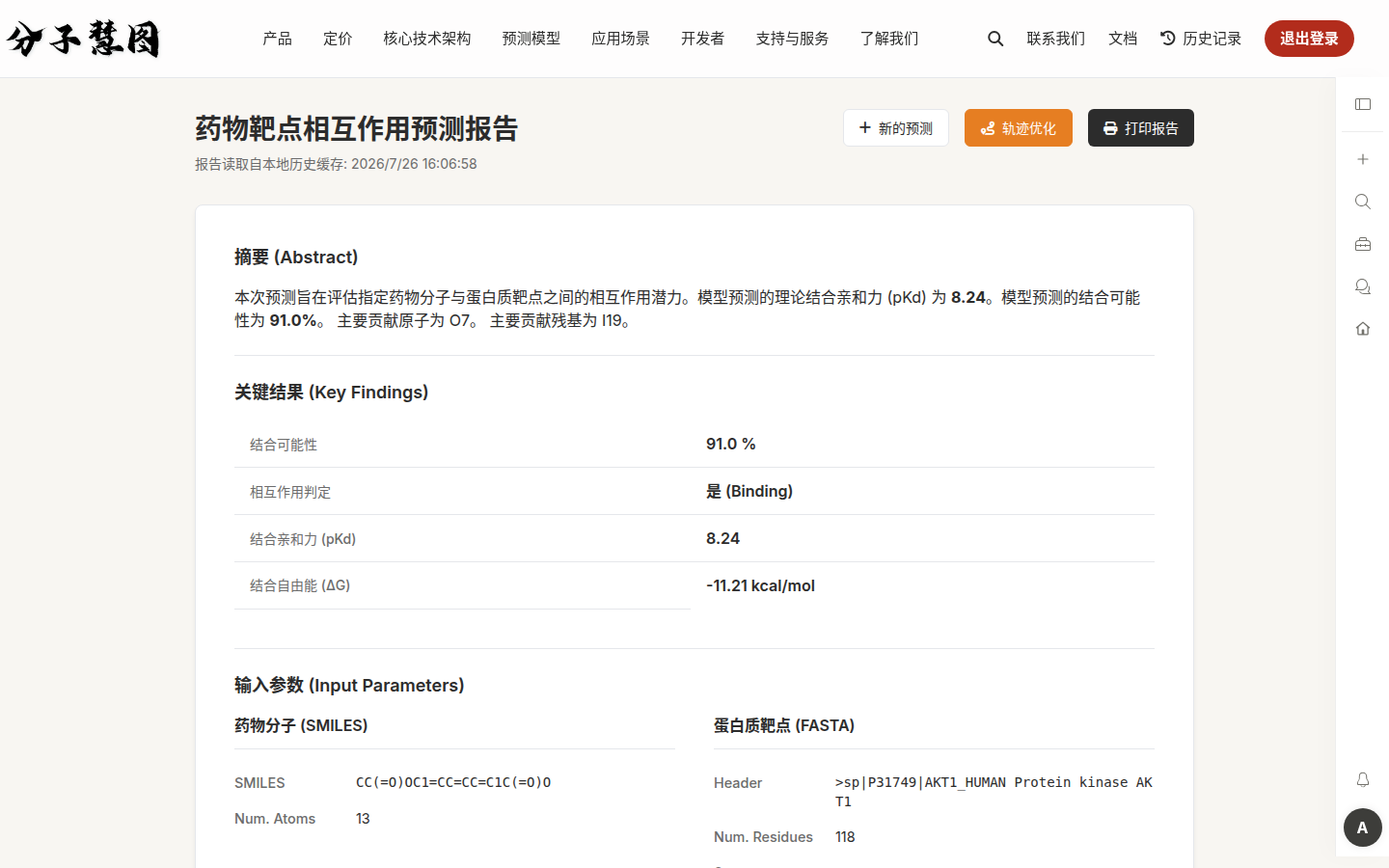Click the plus icon in right sidebar
The width and height of the screenshot is (1389, 868).
pos(1363,159)
